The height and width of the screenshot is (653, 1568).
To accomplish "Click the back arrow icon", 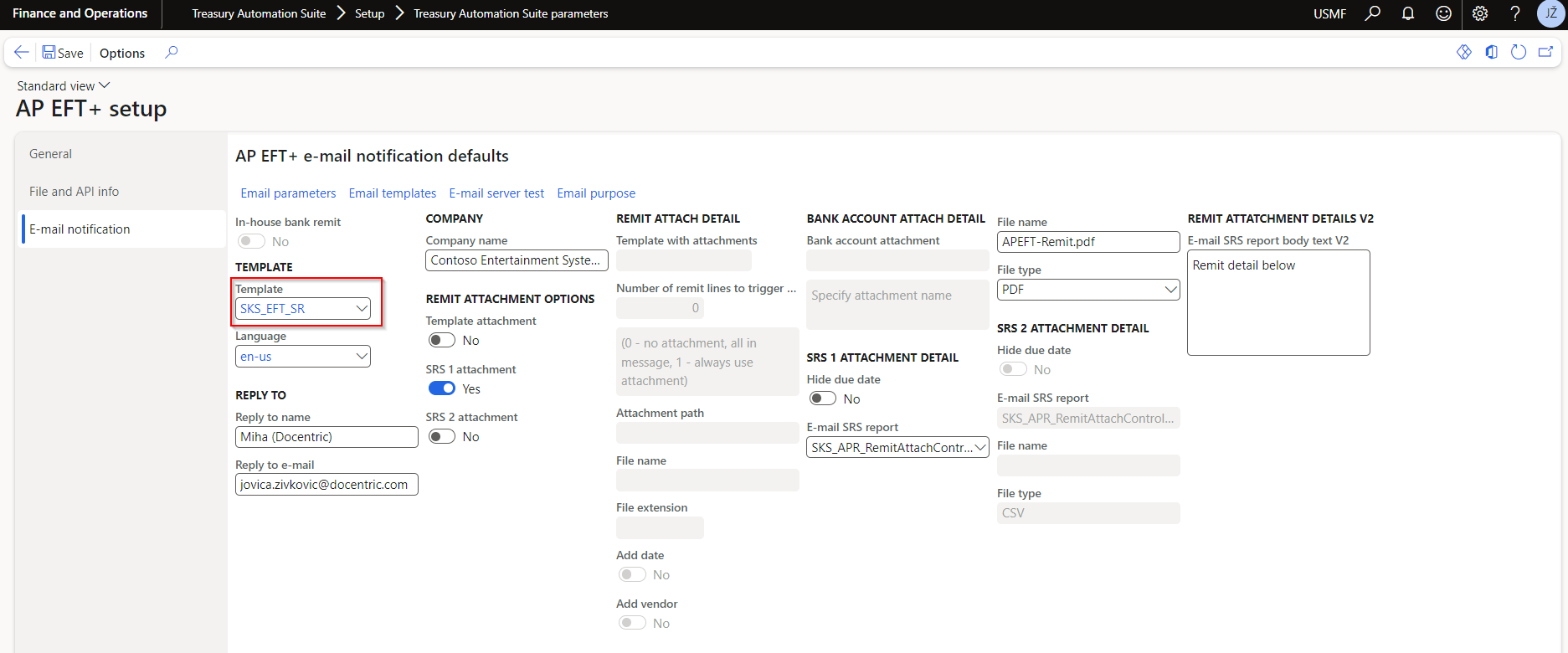I will coord(22,52).
